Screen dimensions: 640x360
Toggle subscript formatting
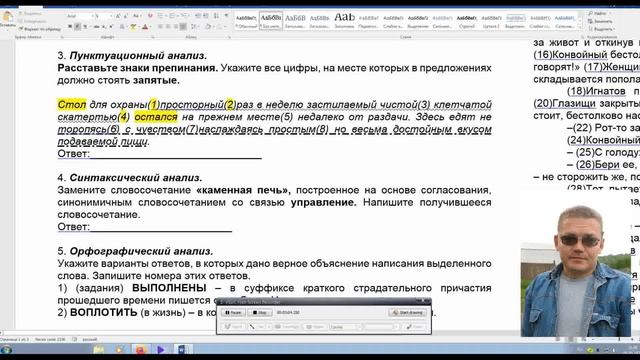tap(104, 27)
